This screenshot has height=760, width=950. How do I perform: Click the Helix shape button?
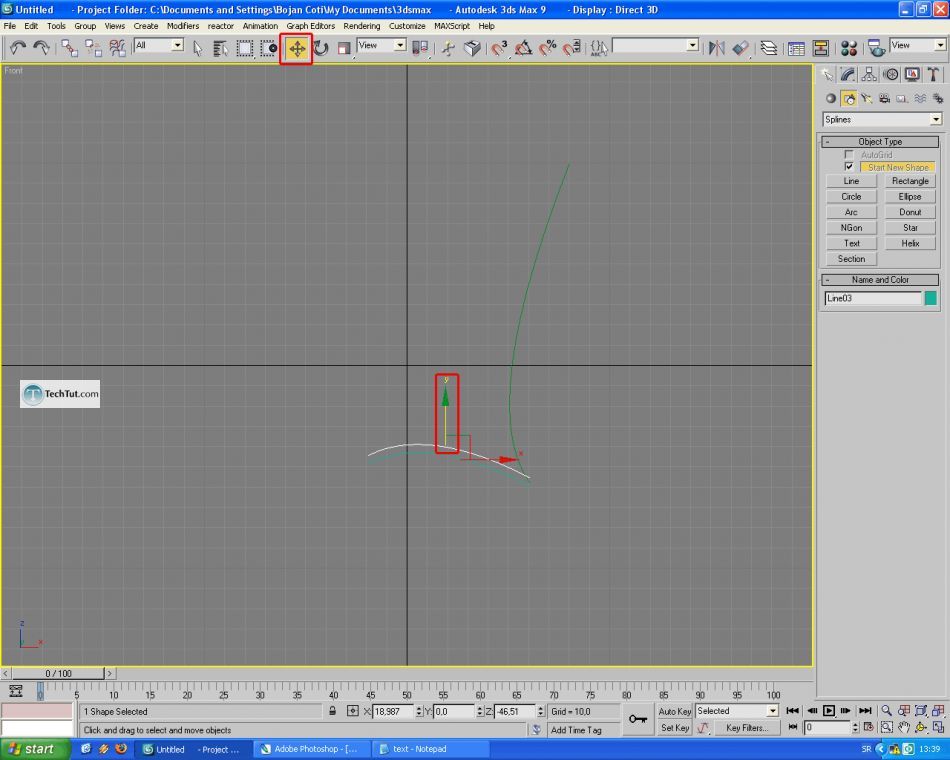coord(910,243)
